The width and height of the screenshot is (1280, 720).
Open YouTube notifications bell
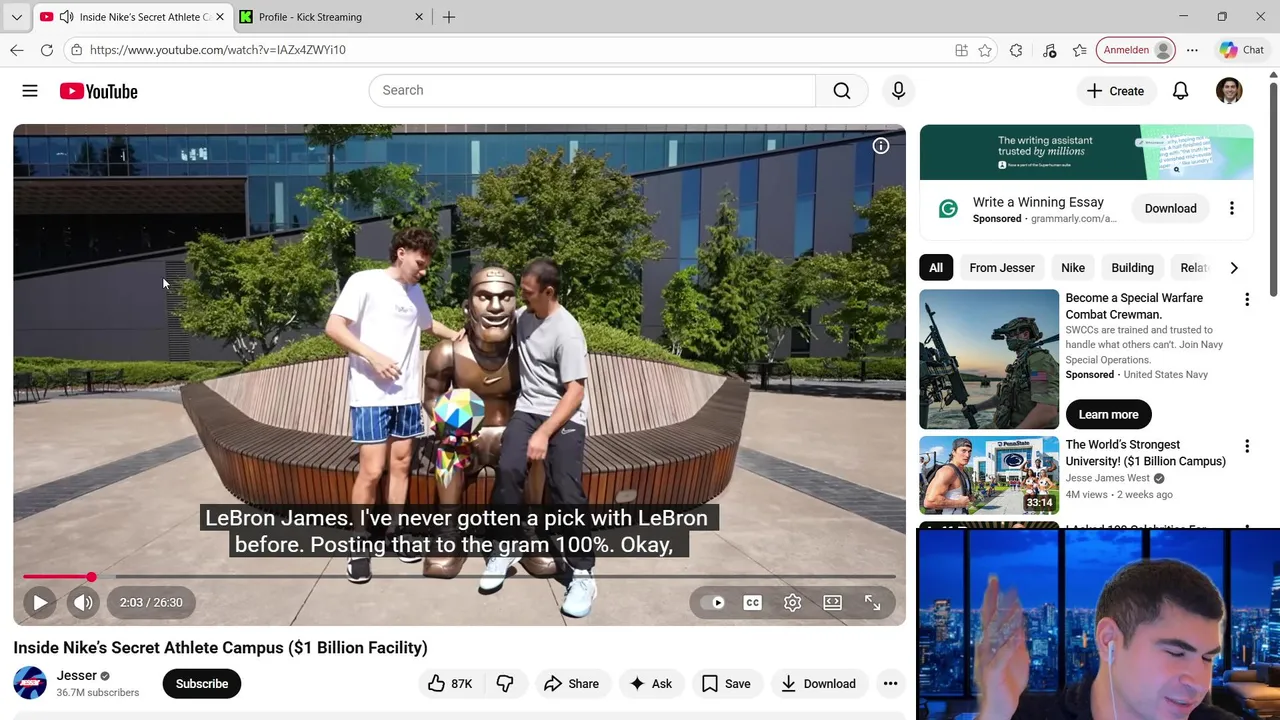(x=1180, y=91)
